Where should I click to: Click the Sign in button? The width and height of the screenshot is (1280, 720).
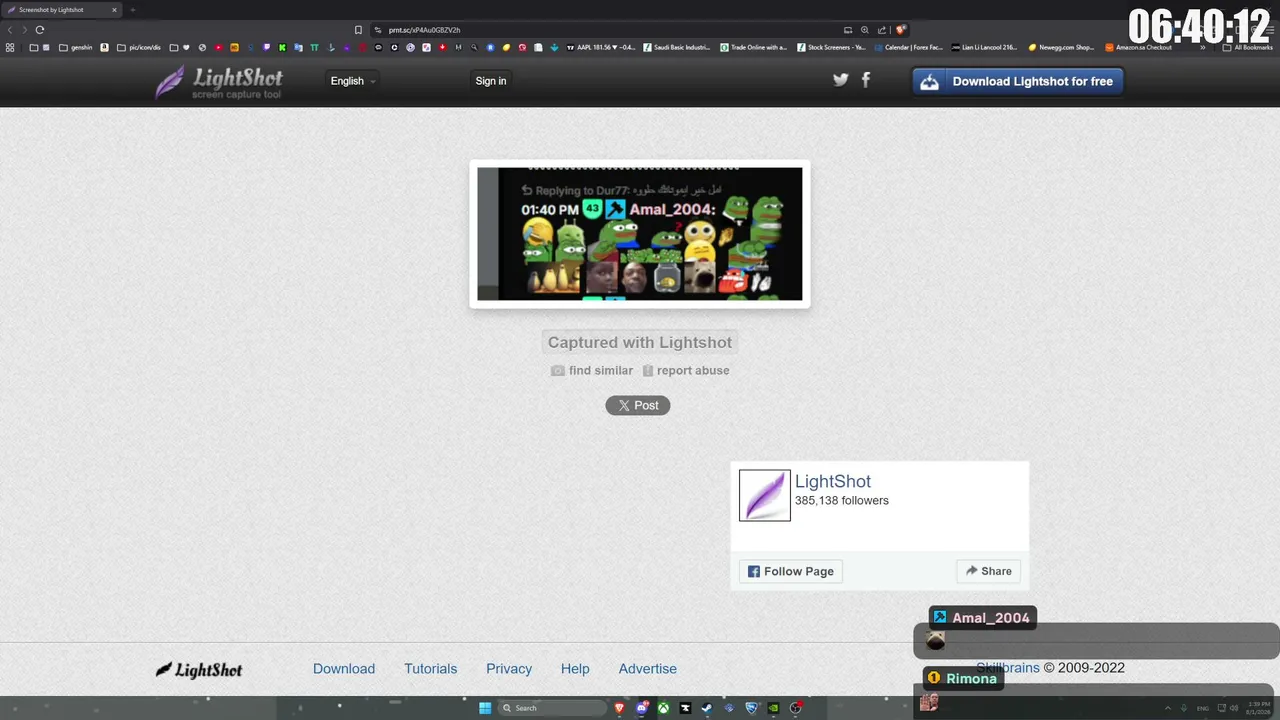point(491,81)
